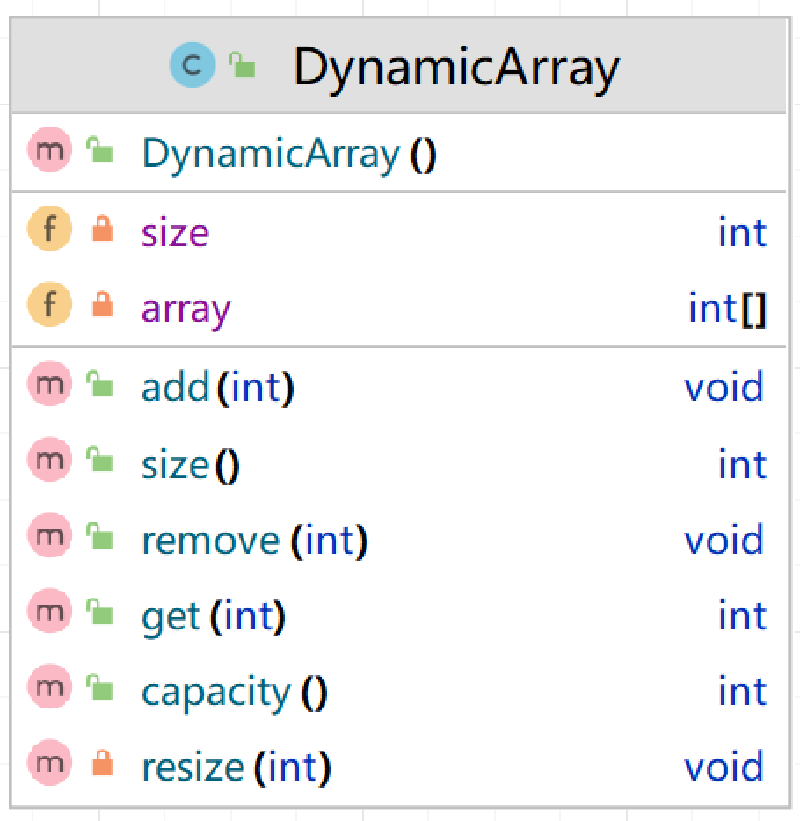Click int return type of capacity()
This screenshot has width=800, height=821.
click(742, 691)
